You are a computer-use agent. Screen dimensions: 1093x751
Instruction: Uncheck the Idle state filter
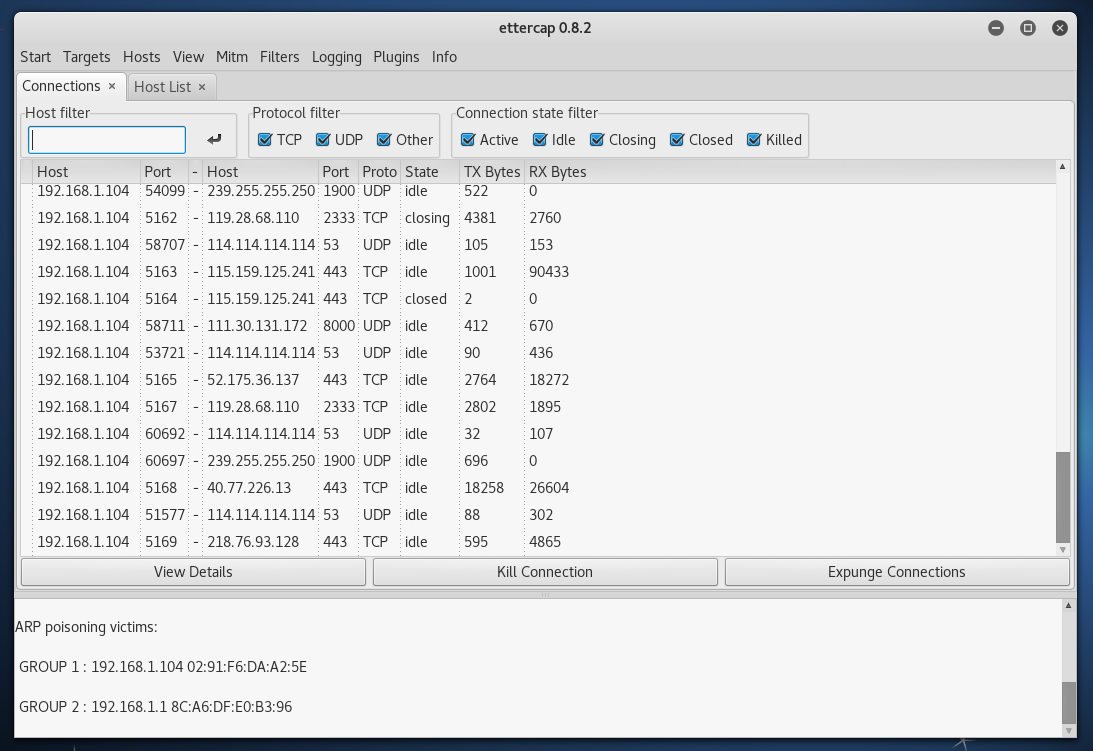coord(540,139)
